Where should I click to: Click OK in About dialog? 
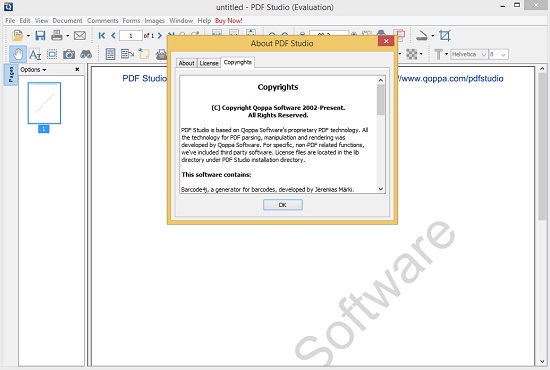pyautogui.click(x=283, y=205)
